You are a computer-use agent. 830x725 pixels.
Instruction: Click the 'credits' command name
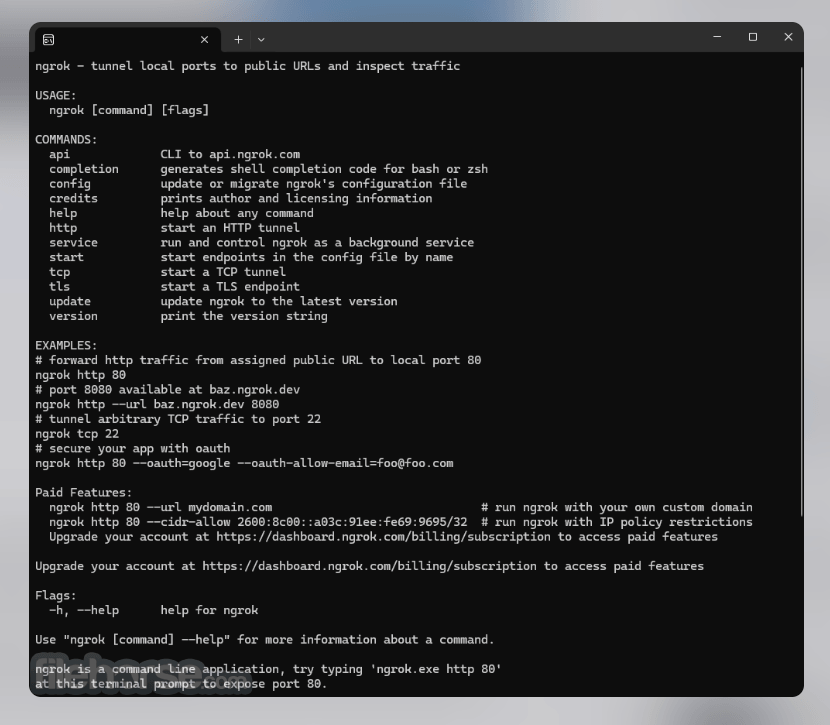click(73, 198)
